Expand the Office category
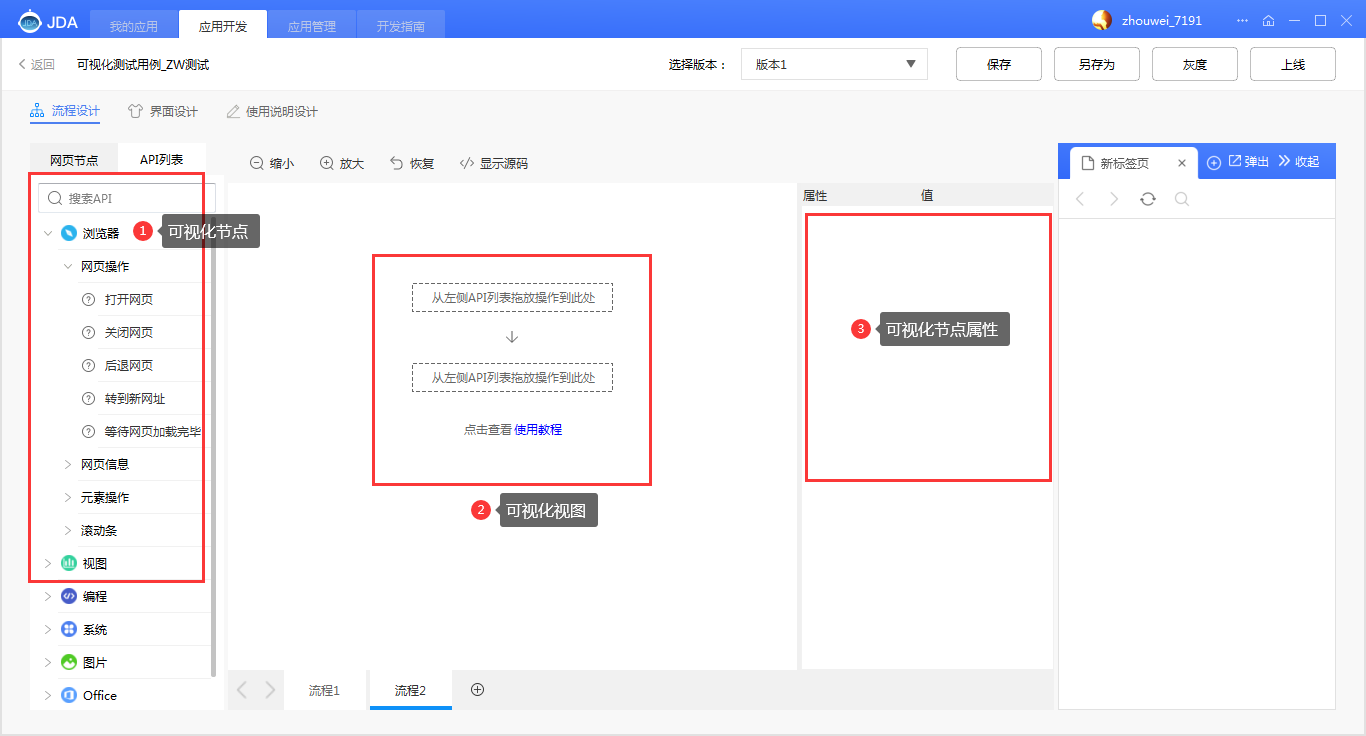 [x=47, y=695]
